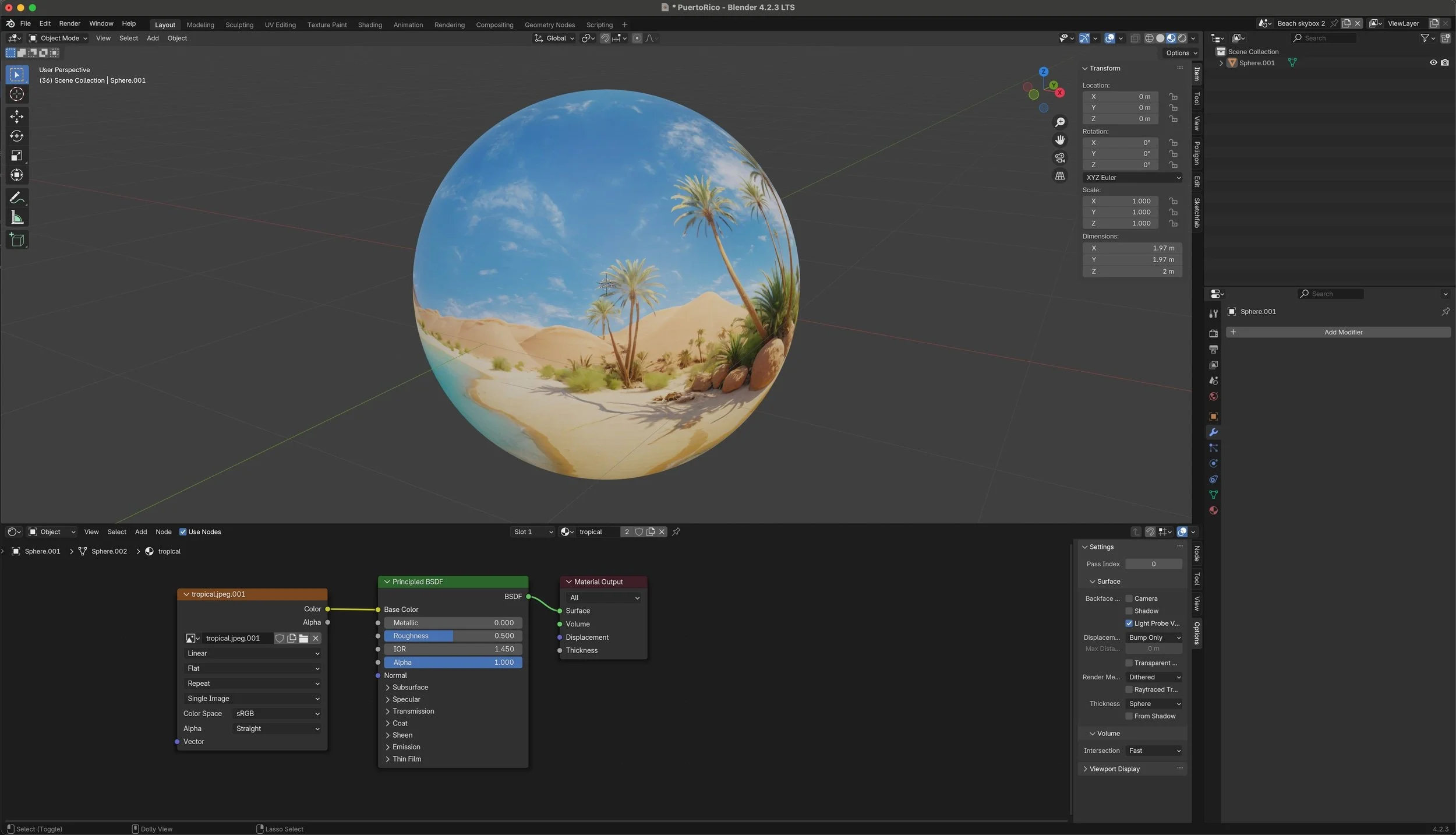Viewport: 1456px width, 835px height.
Task: Select the Transform tool
Action: click(17, 175)
